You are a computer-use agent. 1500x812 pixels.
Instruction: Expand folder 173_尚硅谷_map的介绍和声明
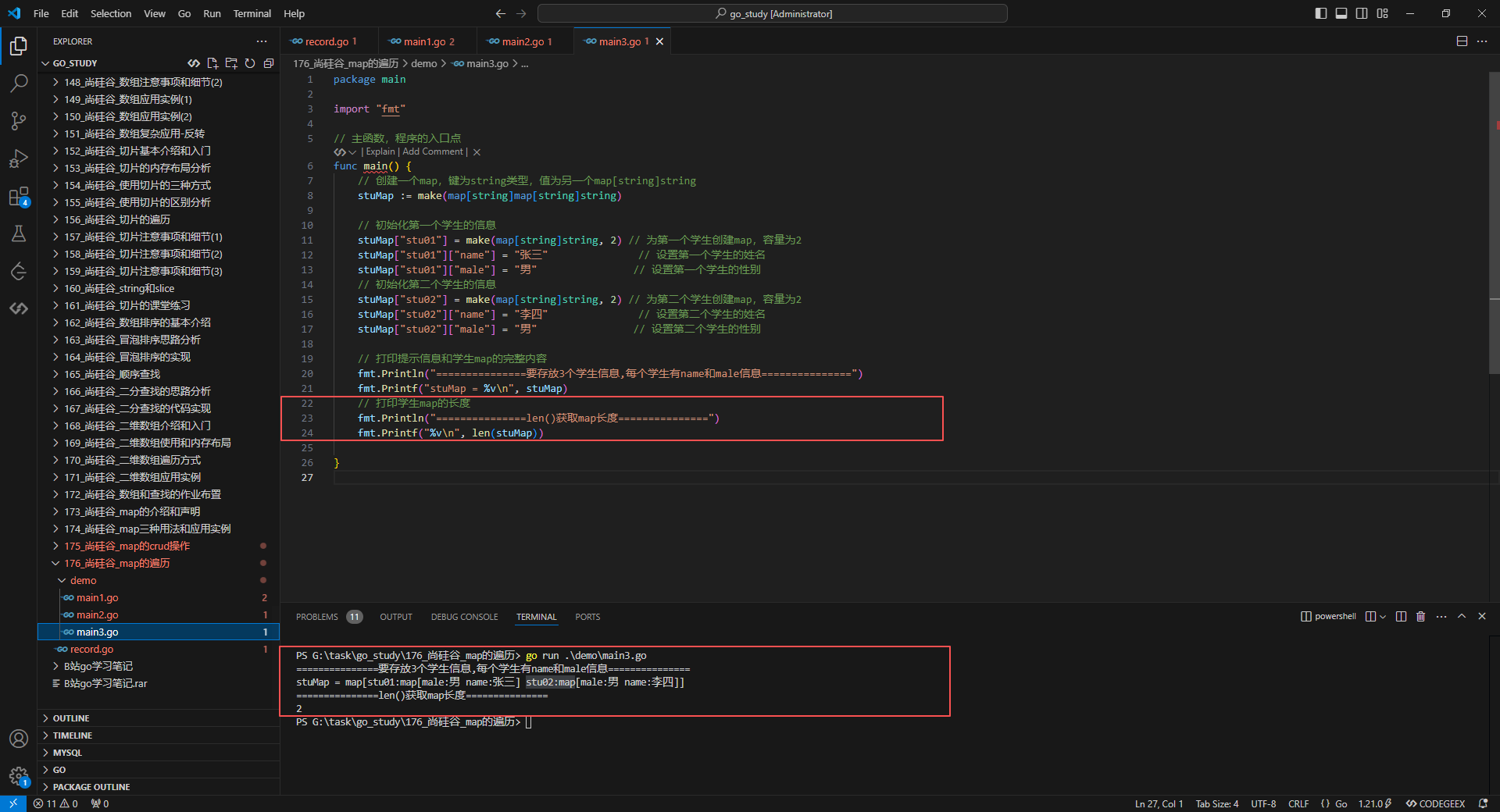point(159,511)
